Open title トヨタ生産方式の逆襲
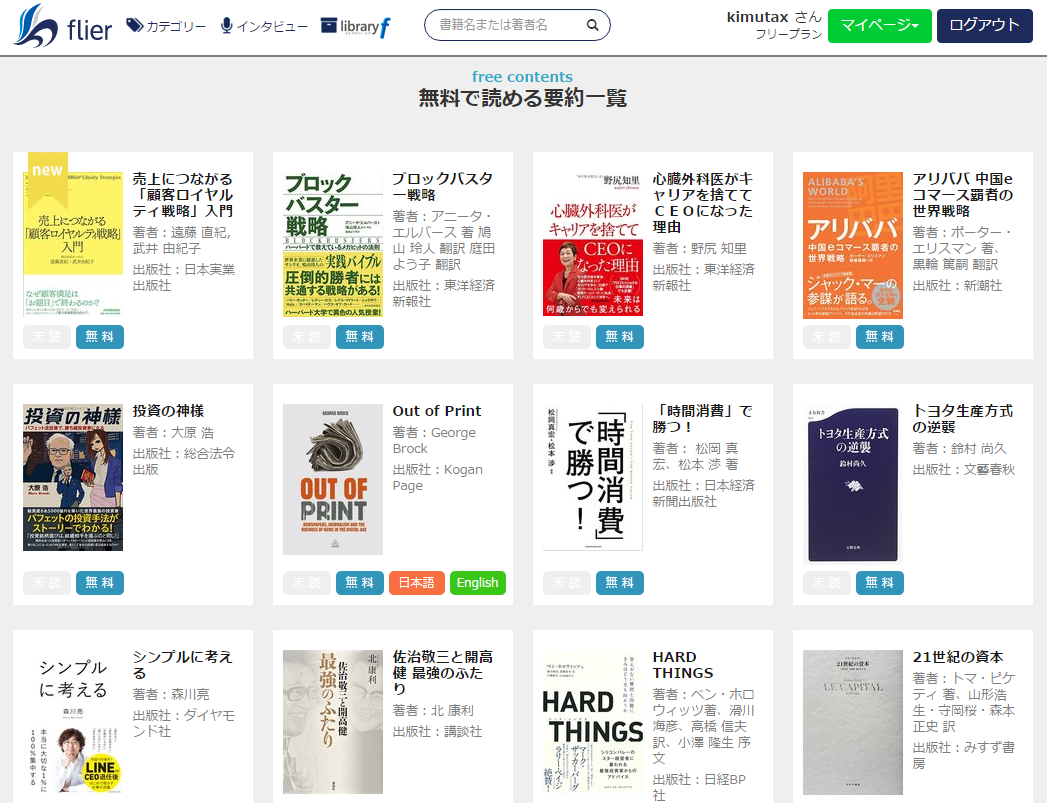Screen dimensions: 1047x803 pyautogui.click(x=962, y=419)
